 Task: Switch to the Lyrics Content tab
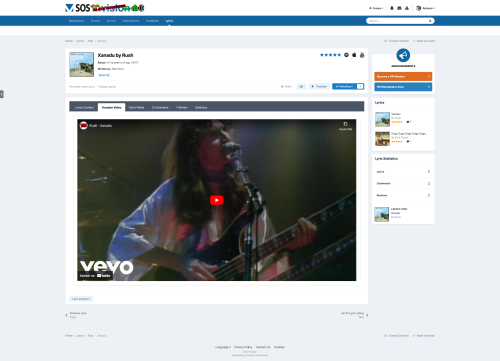click(x=84, y=107)
